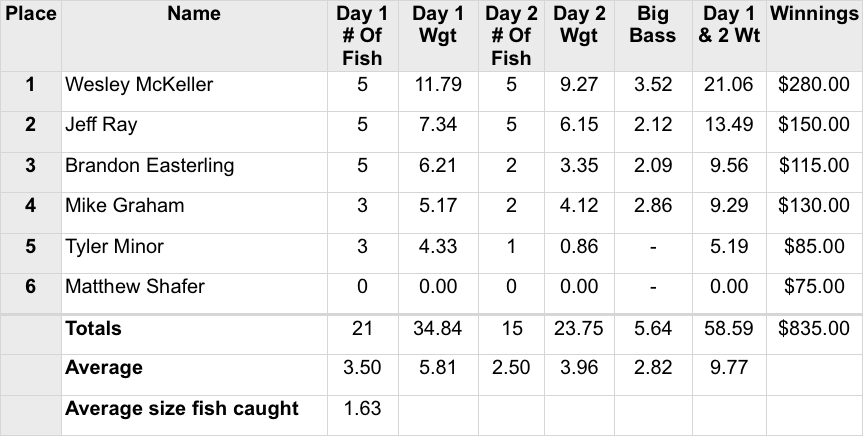The width and height of the screenshot is (863, 437).
Task: Select the Average row label
Action: (x=103, y=368)
